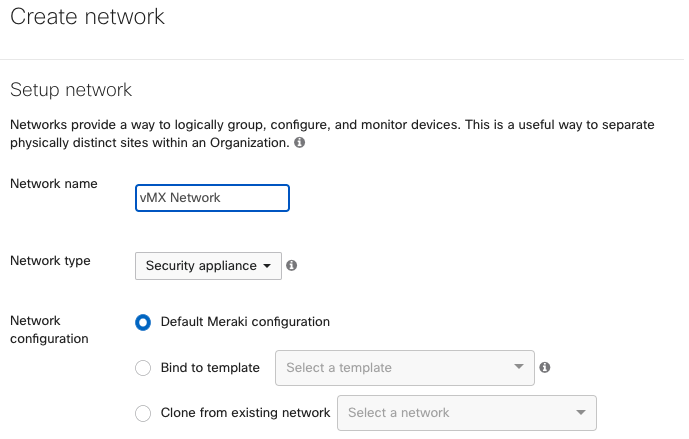689x439 pixels.
Task: Select Default Meraki configuration radio button
Action: click(x=143, y=322)
